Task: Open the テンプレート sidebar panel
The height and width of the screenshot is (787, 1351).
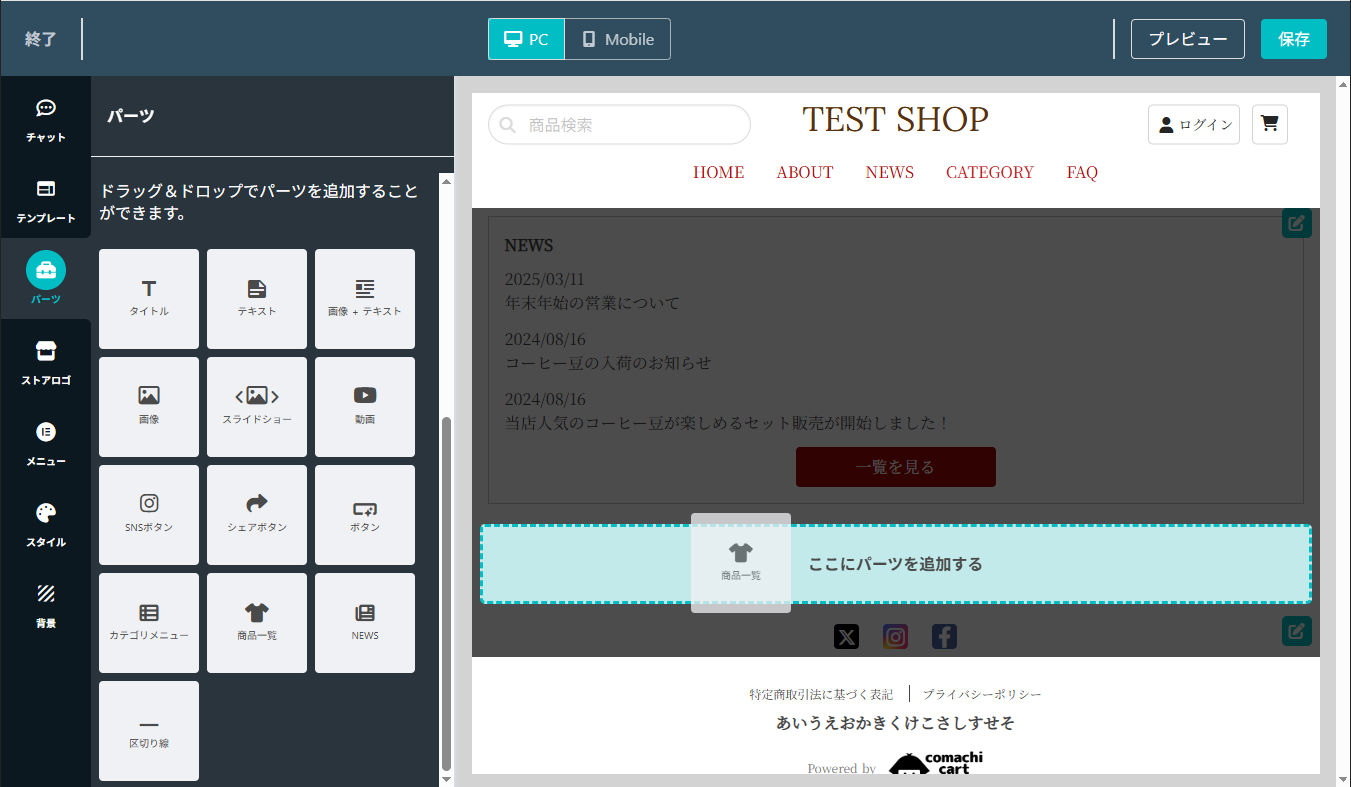Action: (46, 200)
